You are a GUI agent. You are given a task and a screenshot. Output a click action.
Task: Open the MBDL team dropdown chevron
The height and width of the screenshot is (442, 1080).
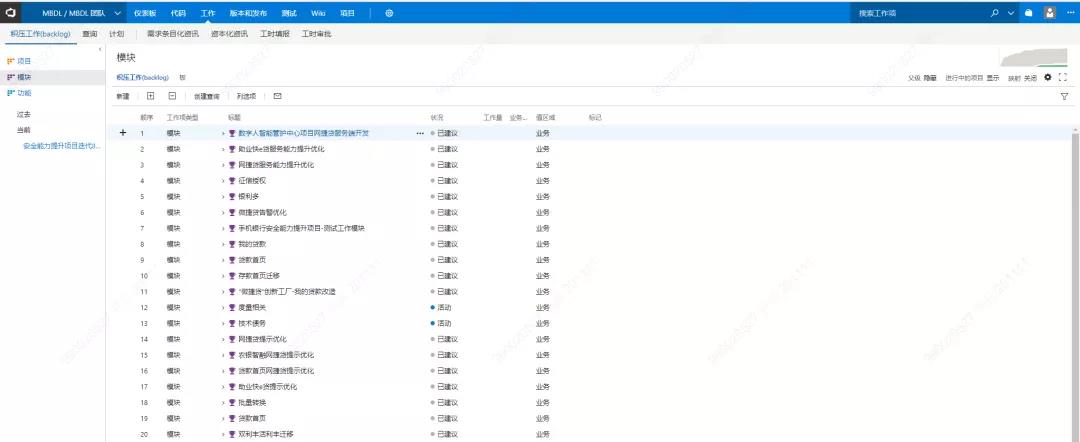pos(118,13)
